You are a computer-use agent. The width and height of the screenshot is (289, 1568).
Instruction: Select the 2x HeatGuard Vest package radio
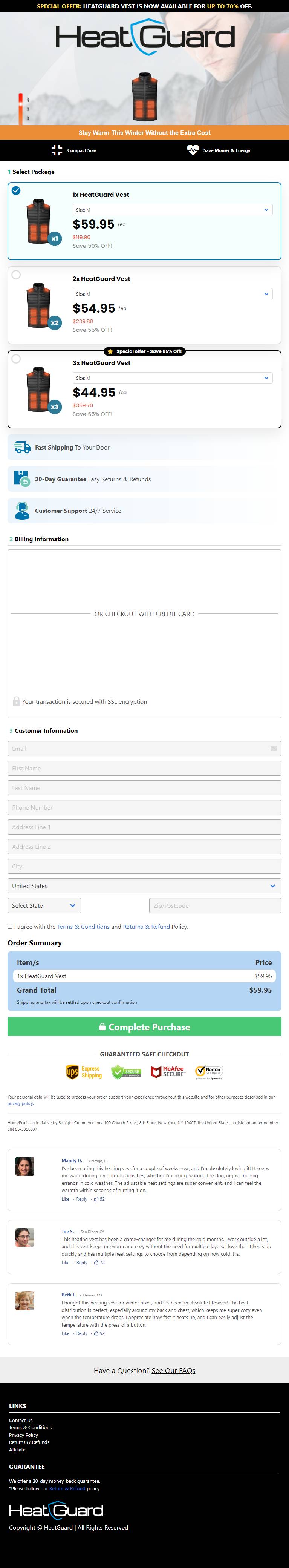click(x=17, y=275)
